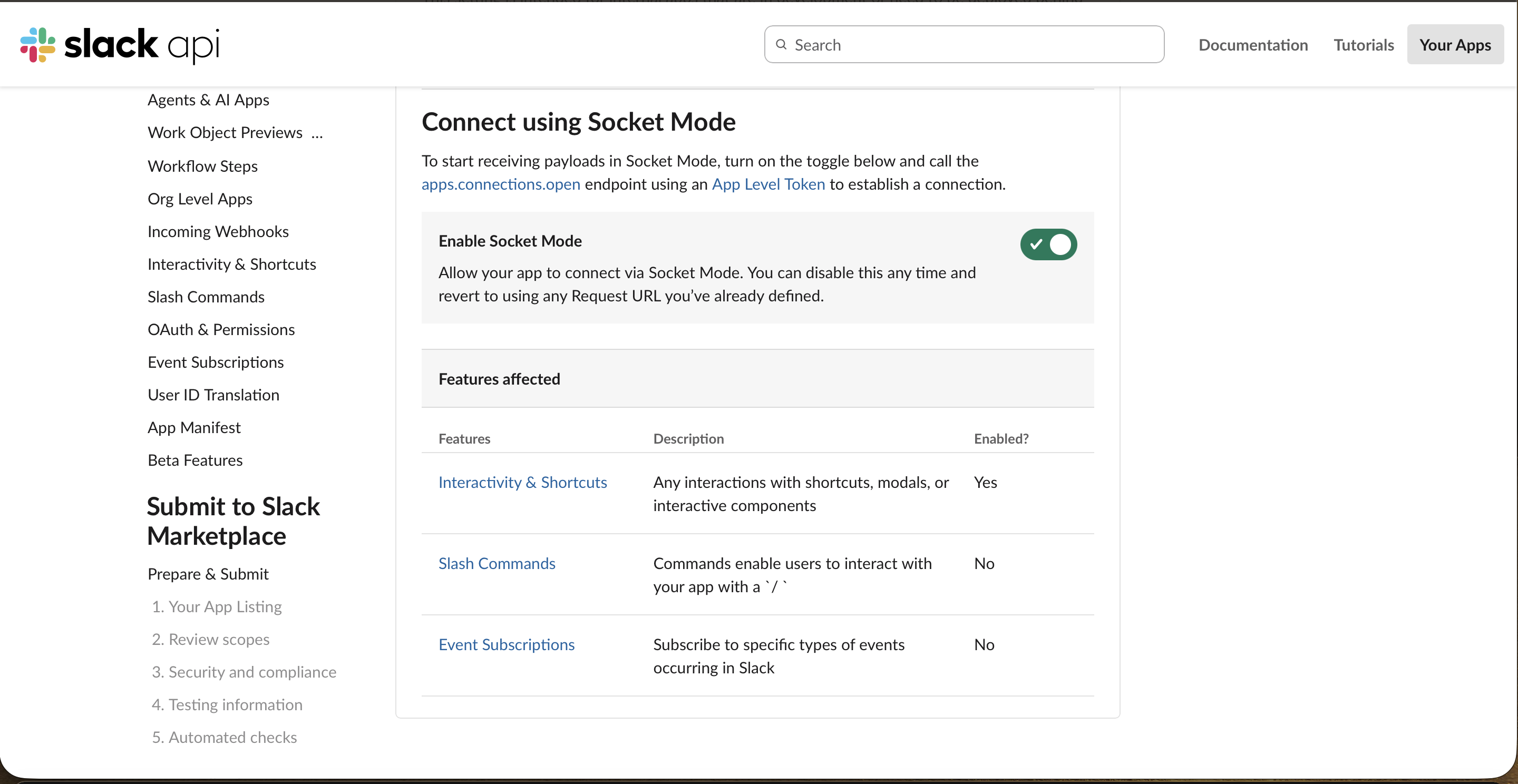This screenshot has height=784, width=1518.
Task: Open Org Level Apps page
Action: tap(200, 199)
